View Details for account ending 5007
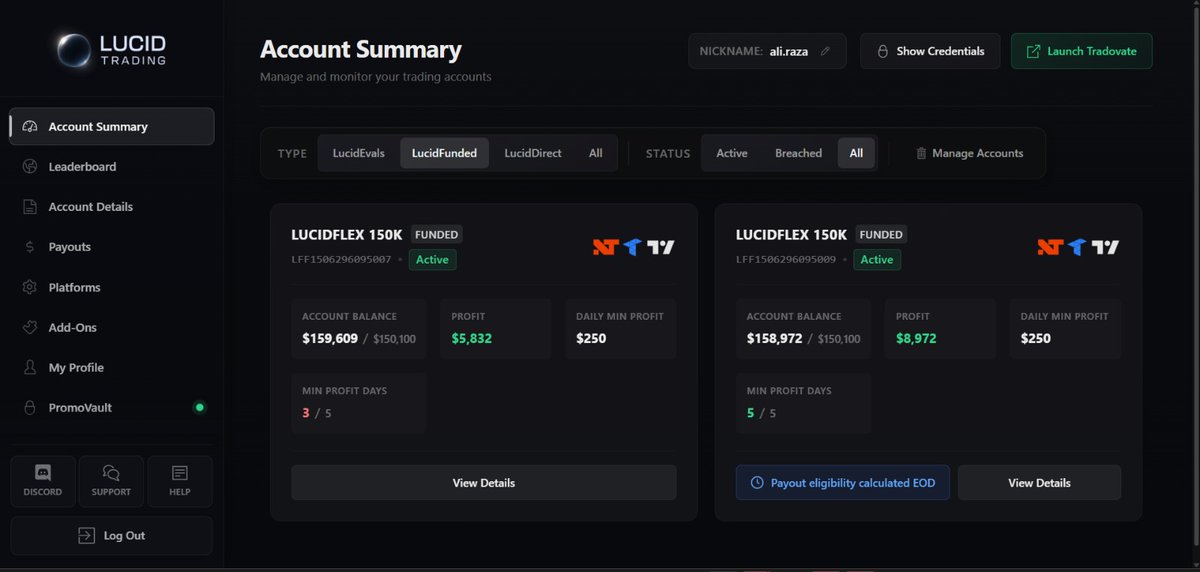 [484, 483]
